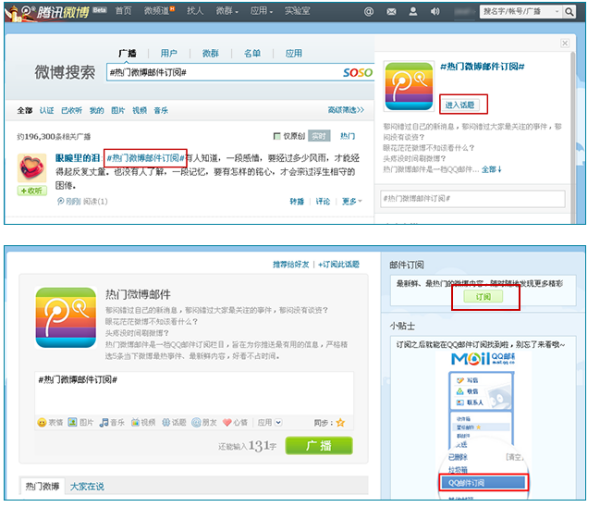Image resolution: width=600 pixels, height=507 pixels.
Task: Filter results by 全部
Action: (x=25, y=112)
